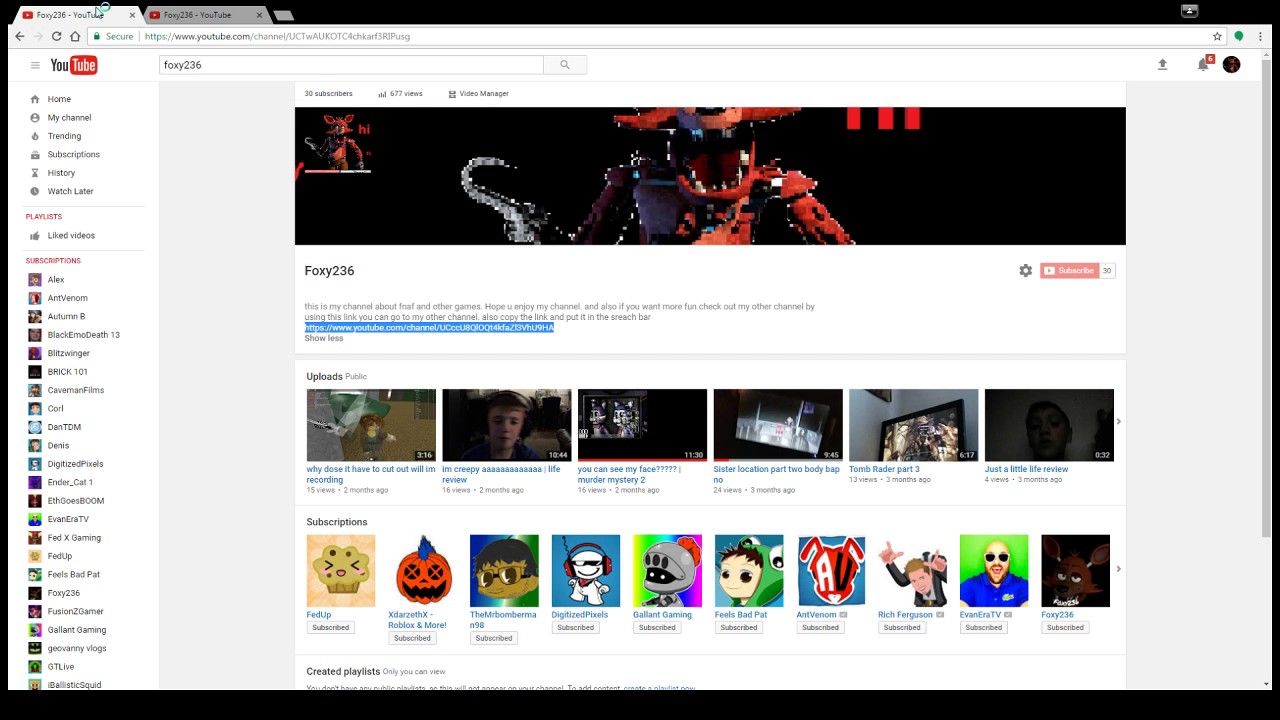Viewport: 1280px width, 720px height.
Task: Open Video Manager link
Action: (478, 94)
